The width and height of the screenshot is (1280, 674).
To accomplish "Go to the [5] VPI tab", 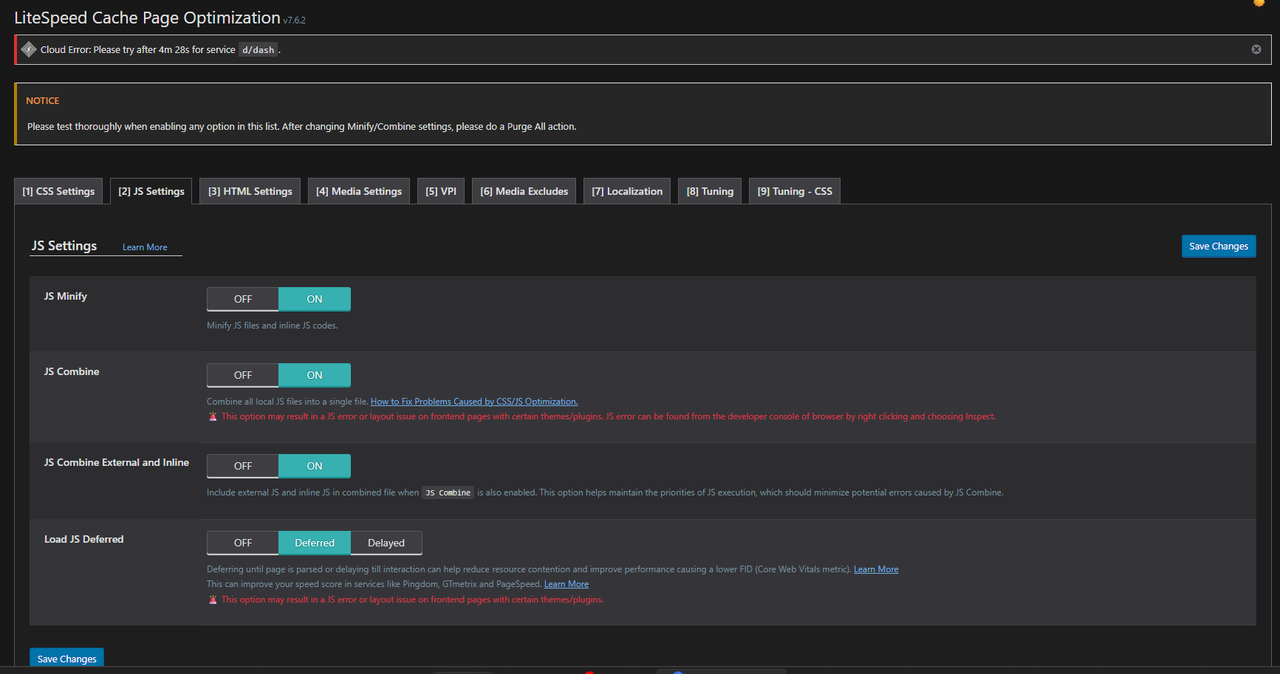I will coord(440,191).
